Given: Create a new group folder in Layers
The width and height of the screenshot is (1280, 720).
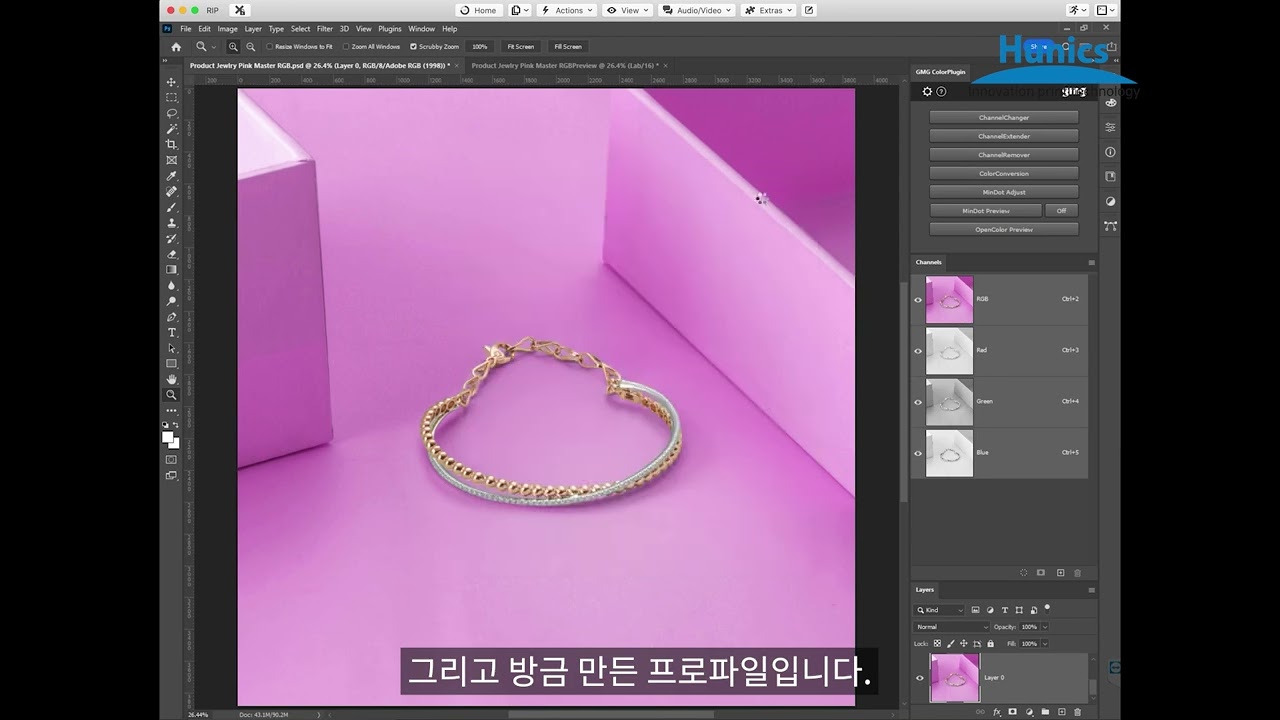Looking at the screenshot, I should tap(1045, 712).
